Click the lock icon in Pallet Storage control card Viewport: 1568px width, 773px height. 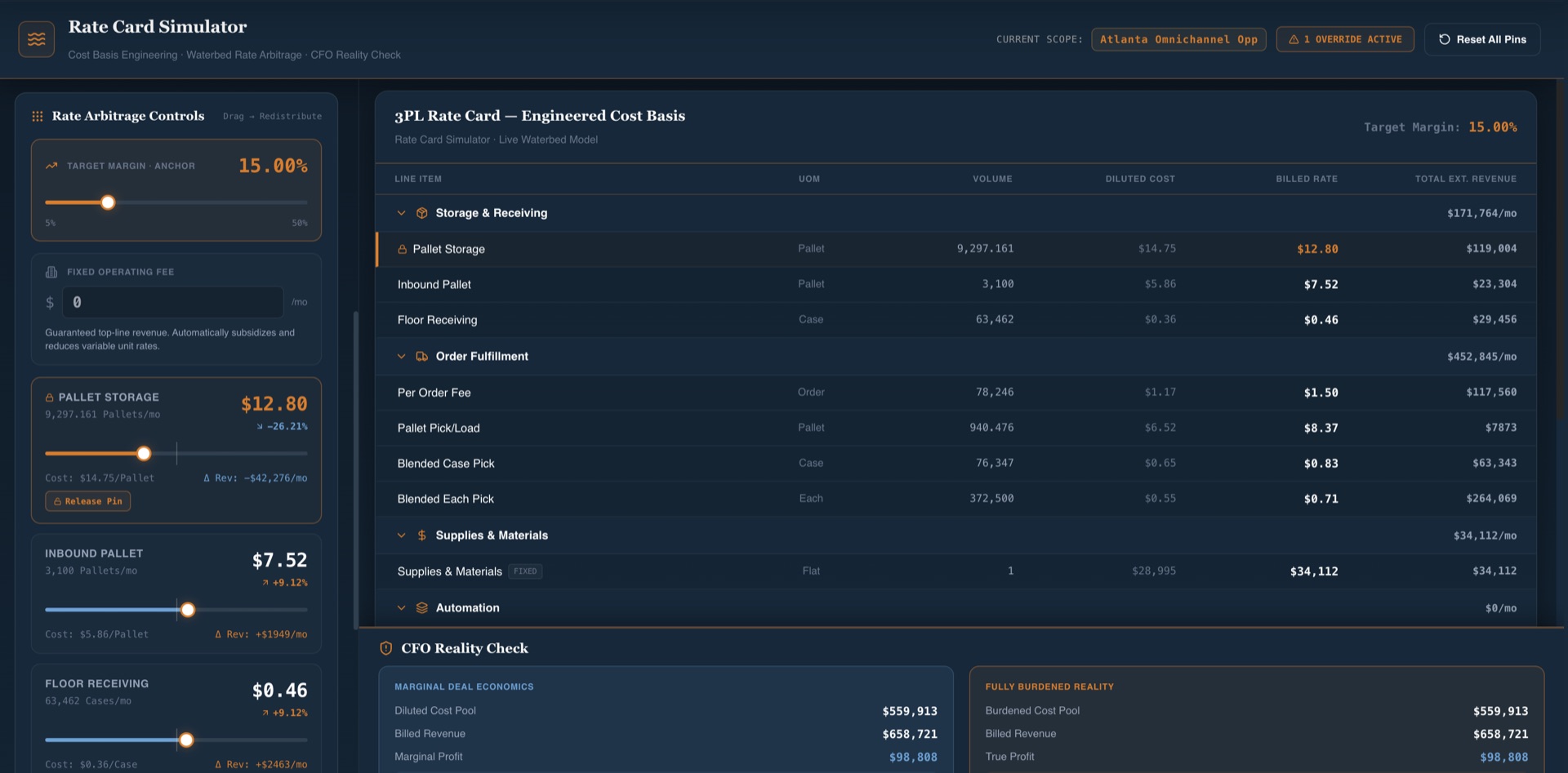click(50, 398)
